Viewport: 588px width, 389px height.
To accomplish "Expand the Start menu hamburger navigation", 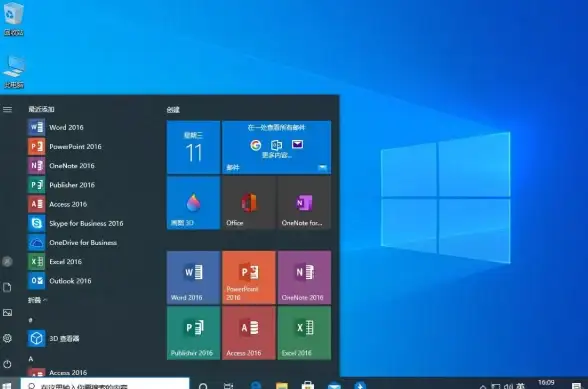I will (8, 110).
